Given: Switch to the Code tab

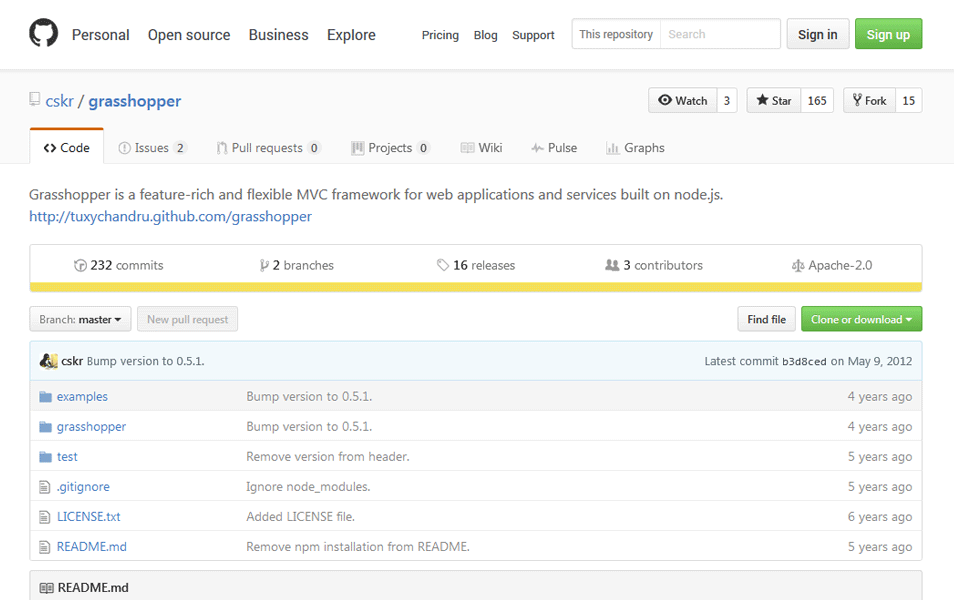Looking at the screenshot, I should point(66,147).
